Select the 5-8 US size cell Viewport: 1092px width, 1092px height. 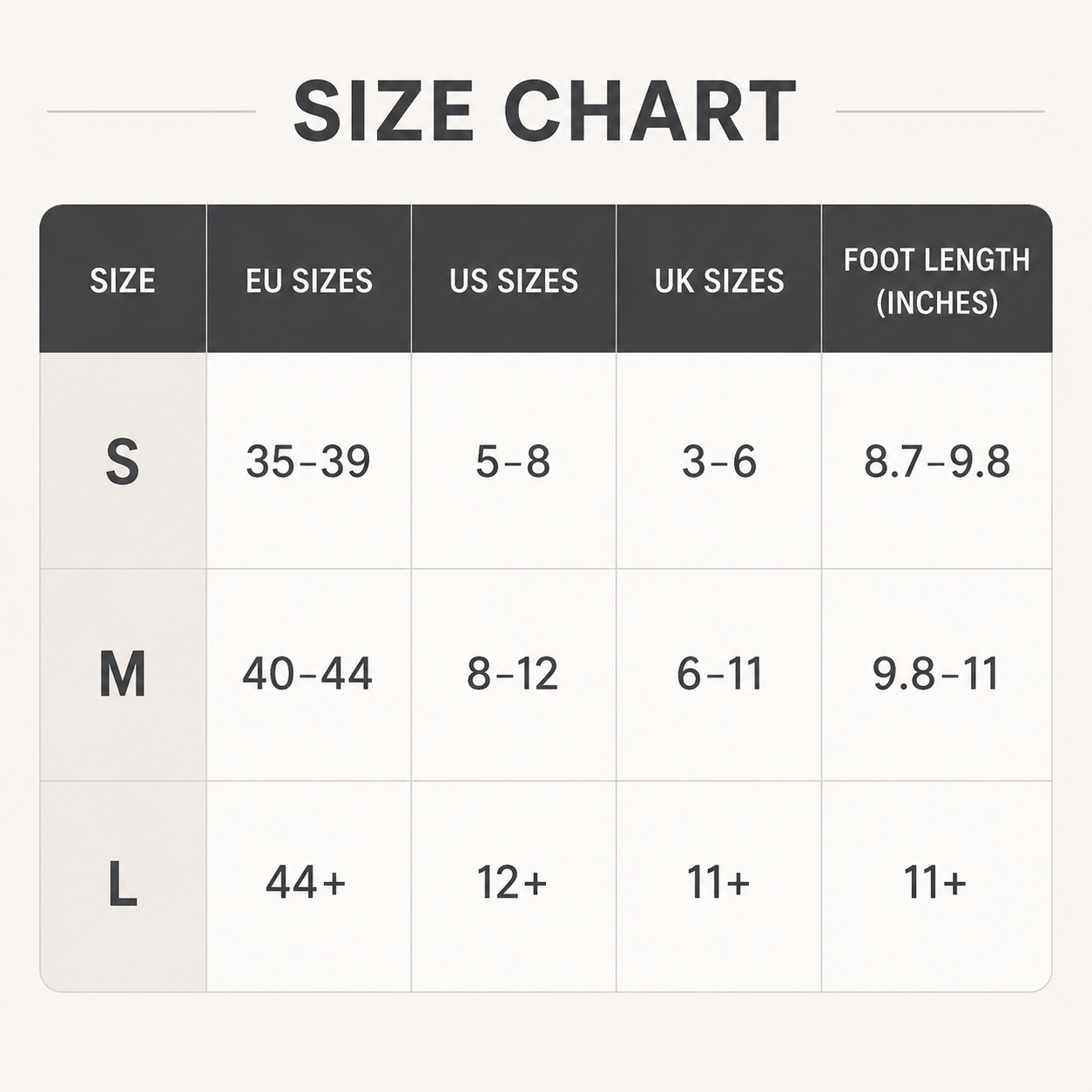click(x=513, y=462)
